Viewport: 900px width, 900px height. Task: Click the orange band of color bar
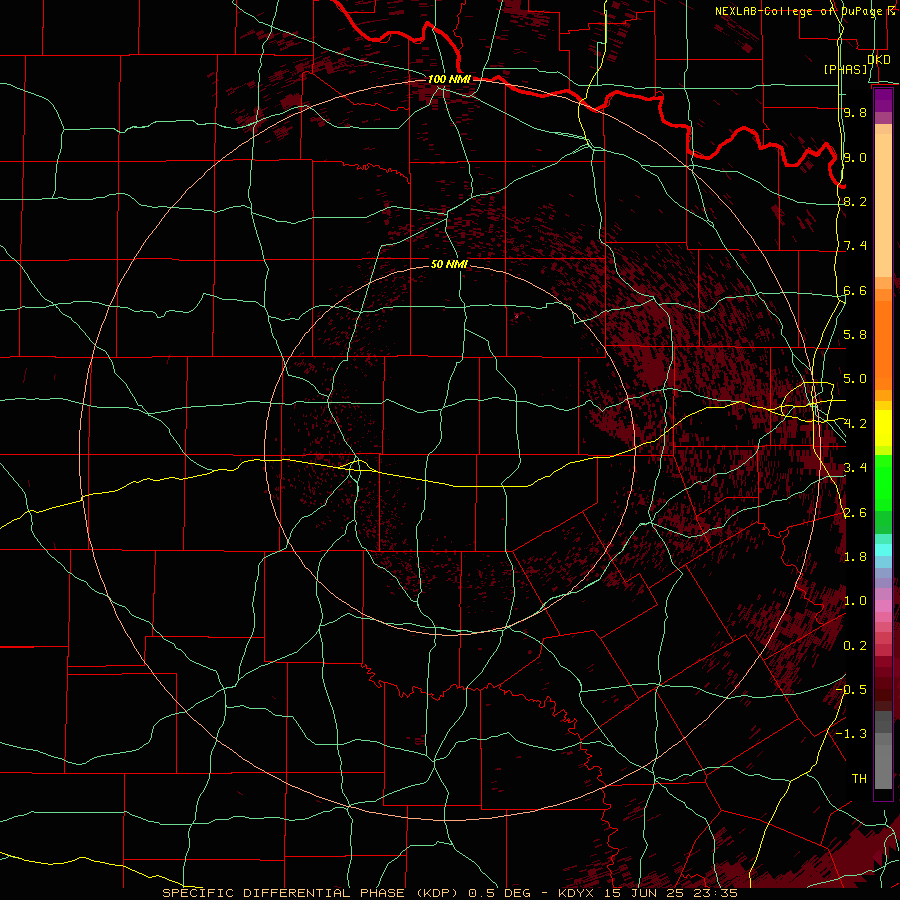883,344
